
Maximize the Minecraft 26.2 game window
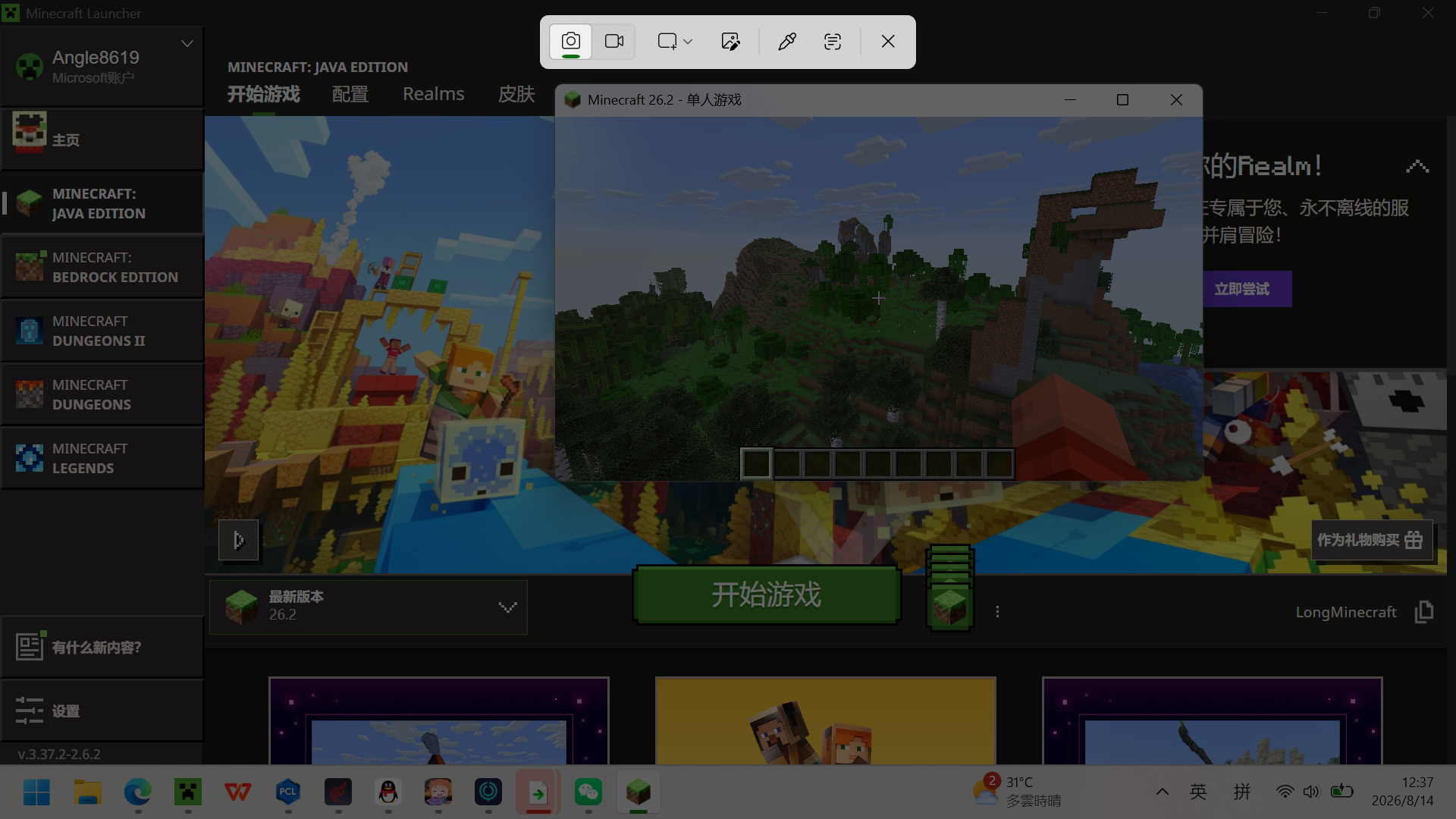(x=1123, y=100)
